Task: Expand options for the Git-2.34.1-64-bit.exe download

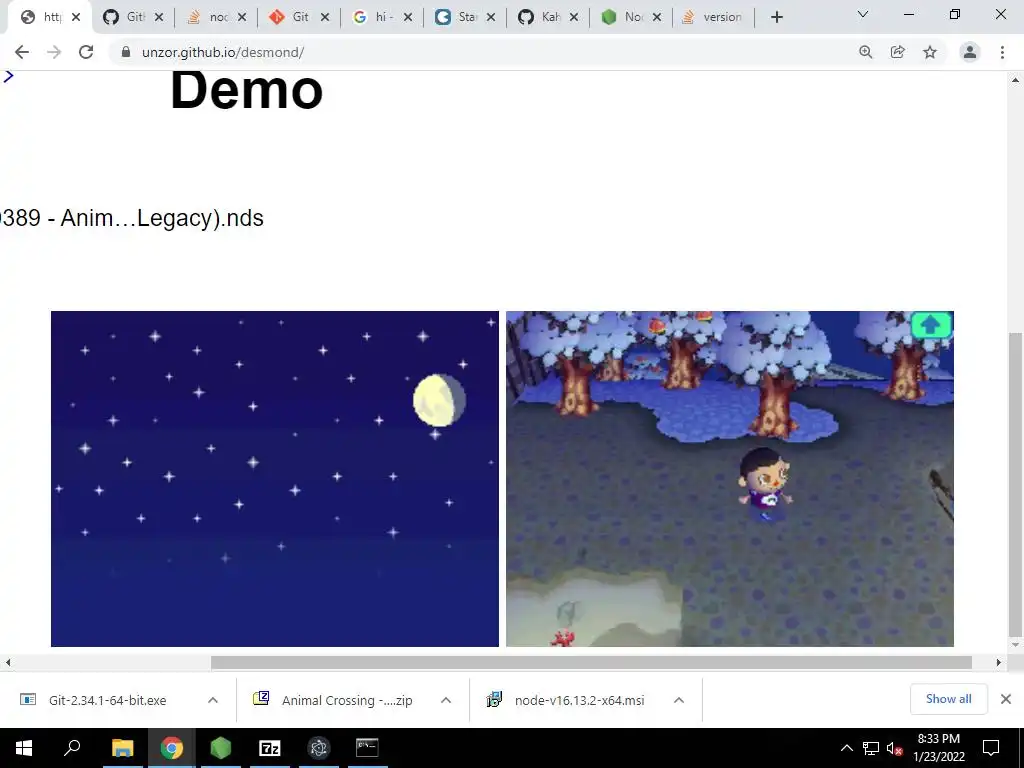Action: coord(213,700)
